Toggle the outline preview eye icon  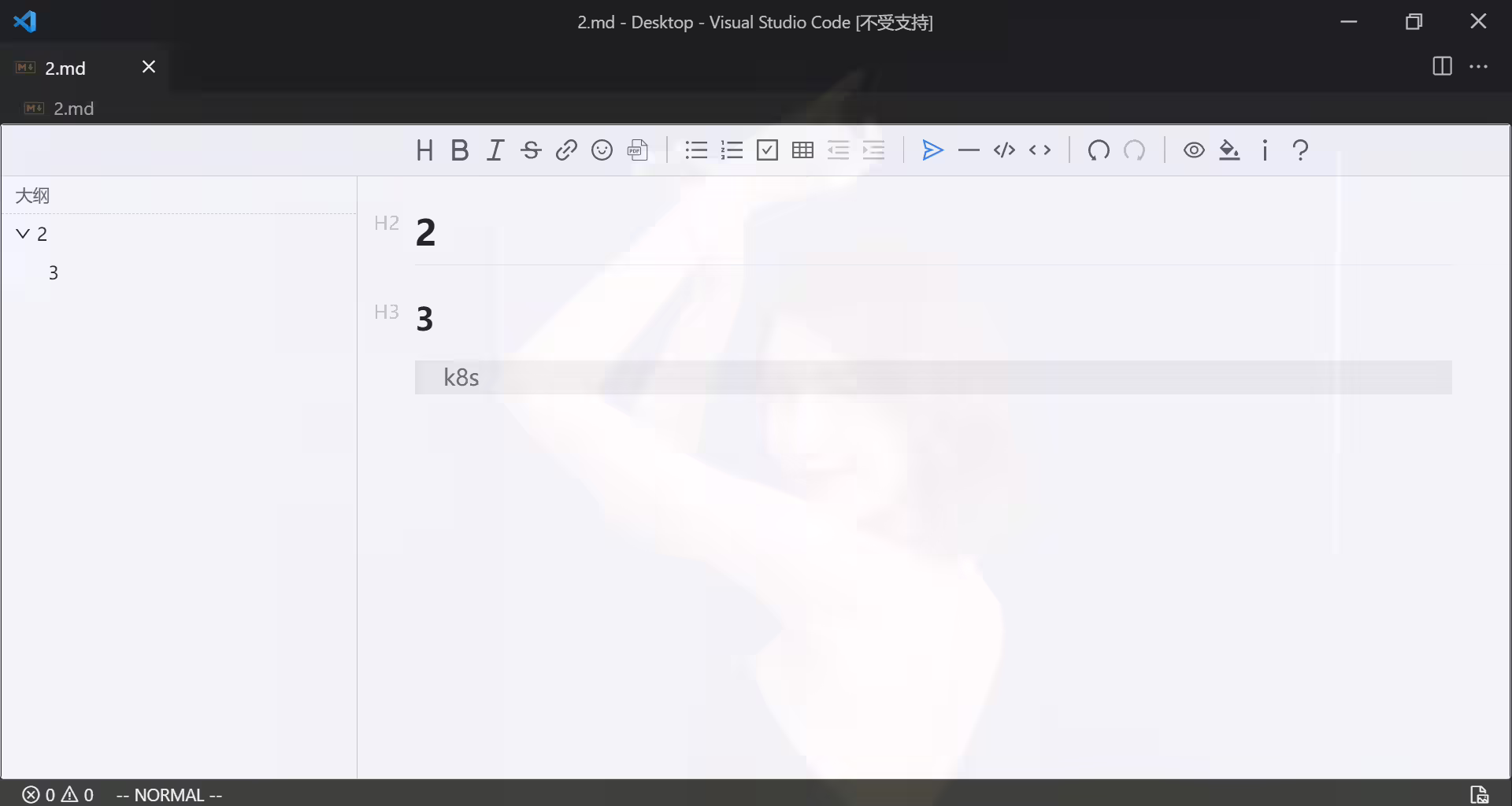pos(1194,150)
